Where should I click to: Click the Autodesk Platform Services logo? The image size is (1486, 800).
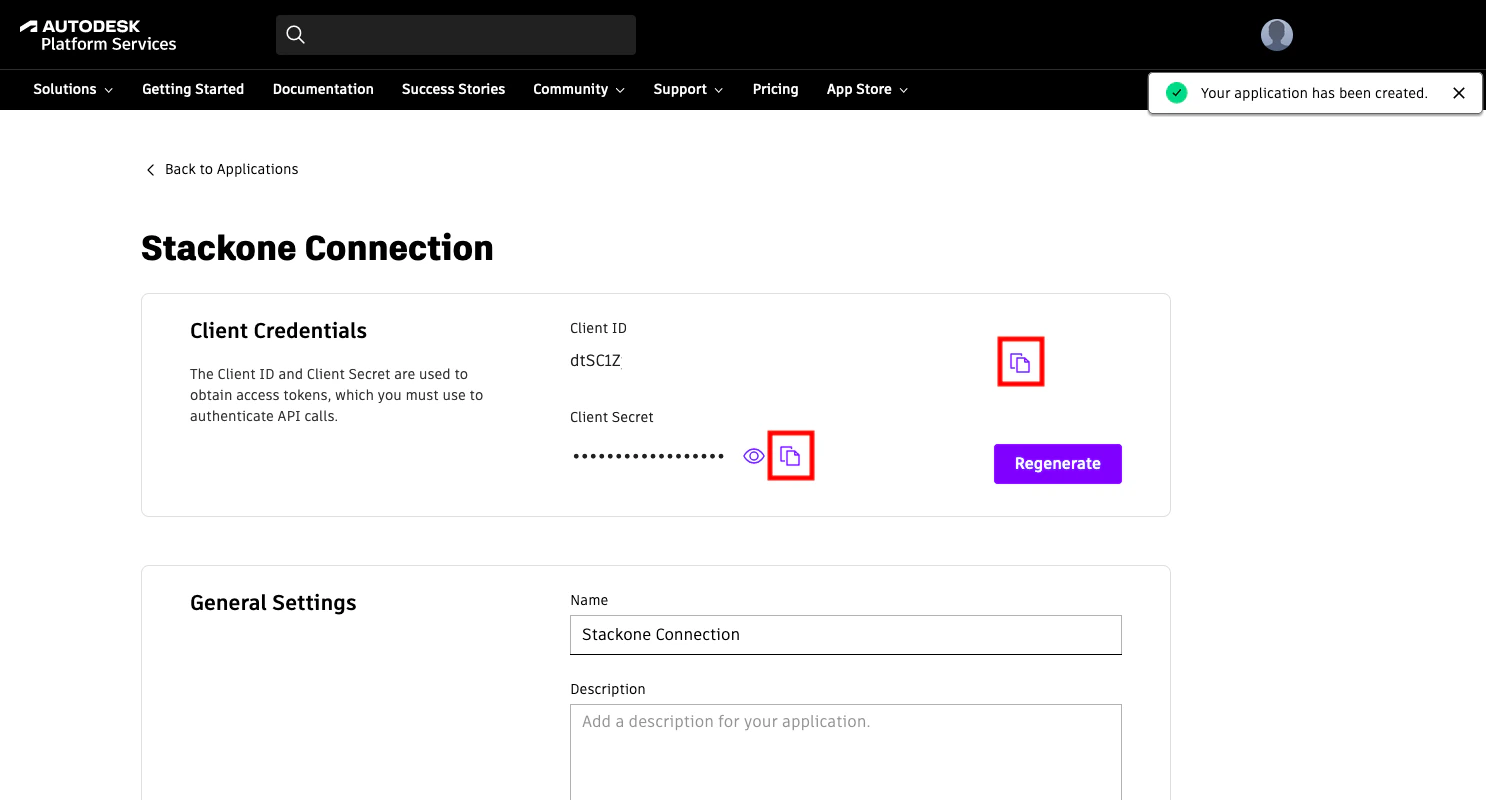pyautogui.click(x=100, y=33)
